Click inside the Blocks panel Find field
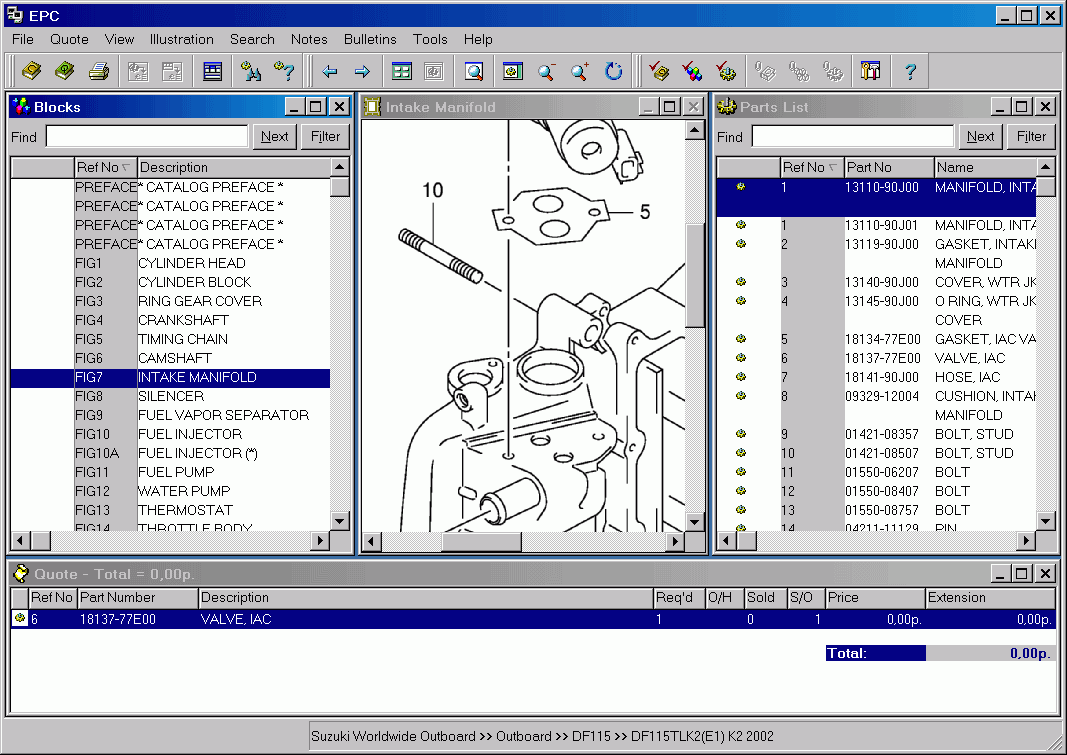 147,136
